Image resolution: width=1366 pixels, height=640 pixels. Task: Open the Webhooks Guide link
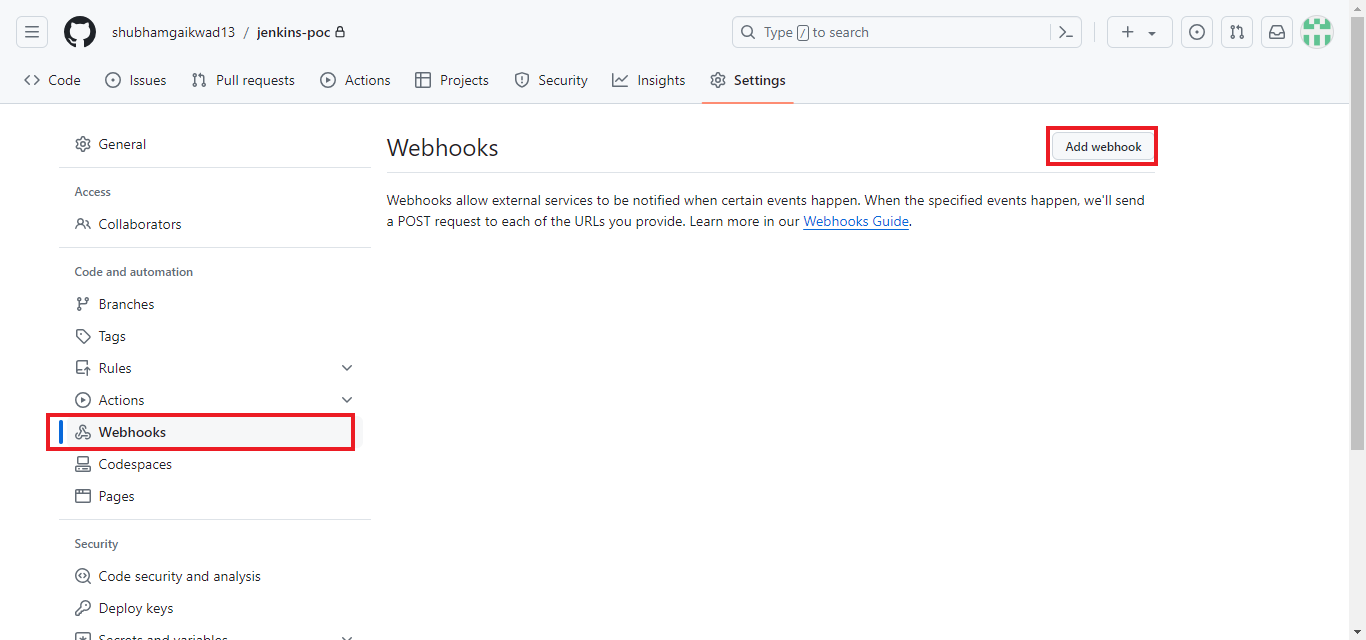(856, 222)
